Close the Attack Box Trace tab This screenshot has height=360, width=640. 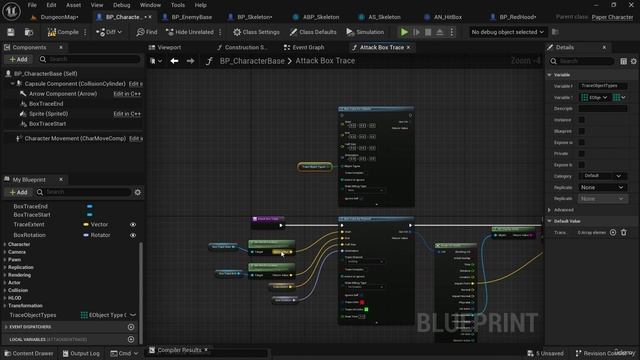pos(409,47)
